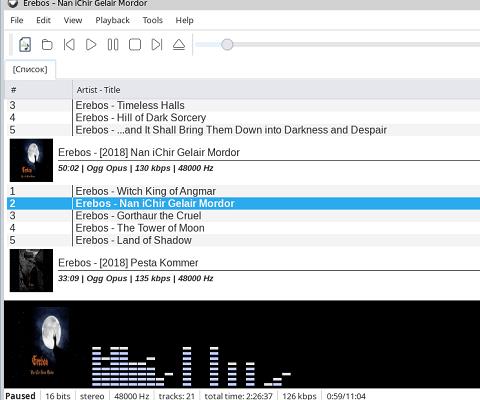
Task: Skip to next track button
Action: pyautogui.click(x=157, y=45)
